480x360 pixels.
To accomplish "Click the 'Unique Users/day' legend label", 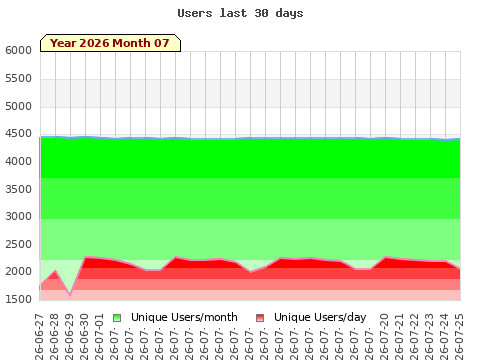I will 320,317.
